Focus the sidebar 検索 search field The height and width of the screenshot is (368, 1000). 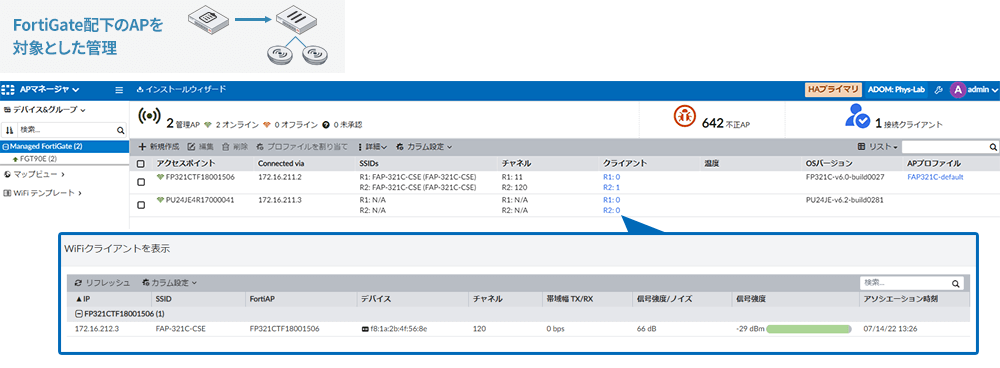click(66, 130)
